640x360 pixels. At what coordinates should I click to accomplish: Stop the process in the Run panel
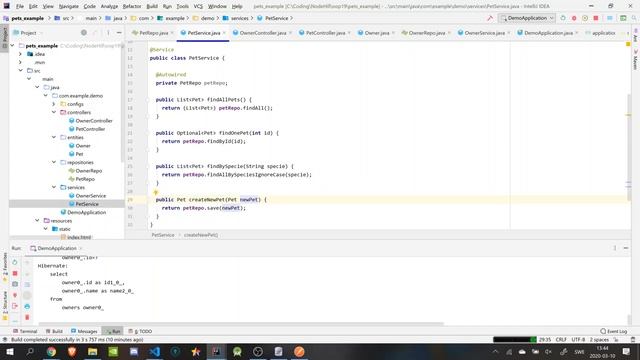coord(15,273)
